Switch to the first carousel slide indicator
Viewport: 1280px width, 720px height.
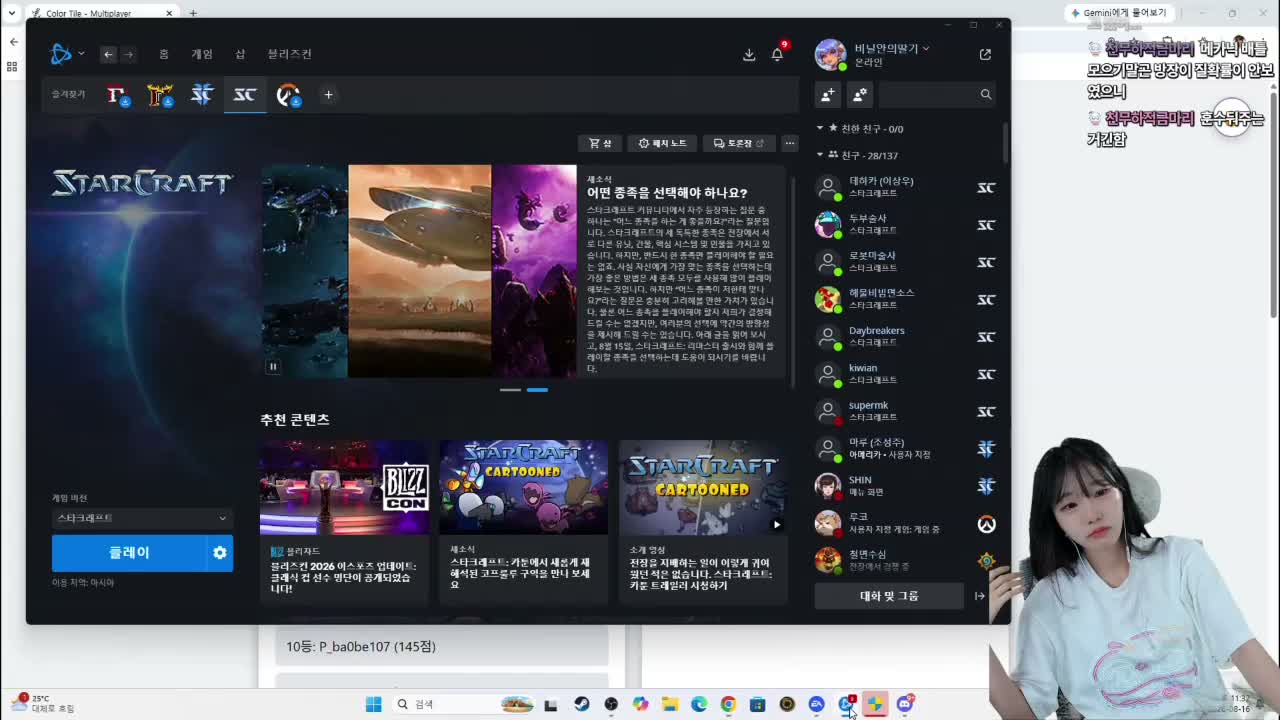coord(510,390)
